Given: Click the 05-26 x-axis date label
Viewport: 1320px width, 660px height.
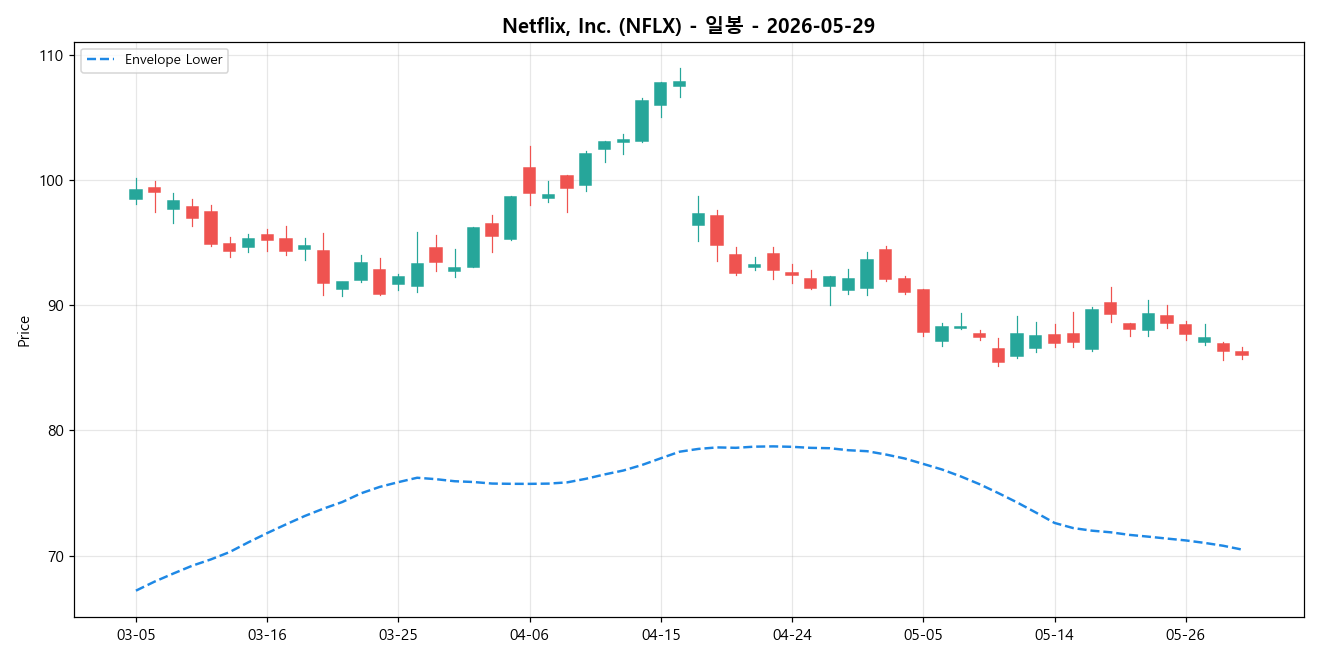Looking at the screenshot, I should (1185, 634).
